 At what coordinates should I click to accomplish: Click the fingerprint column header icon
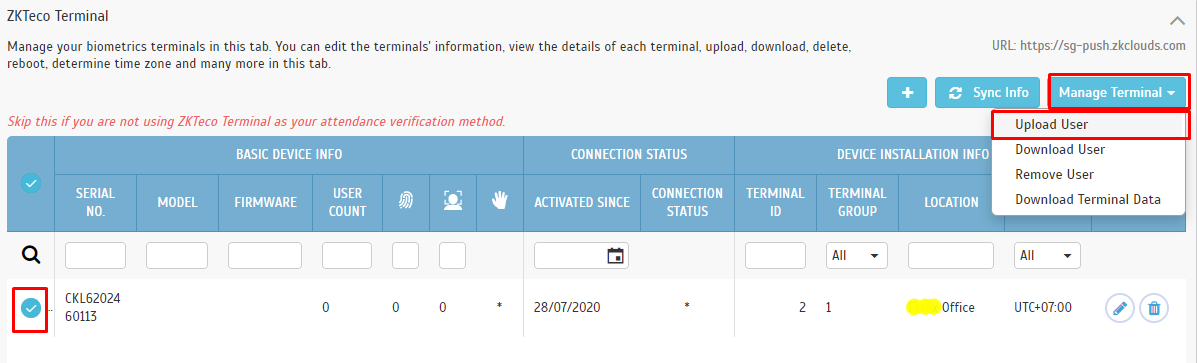(x=405, y=201)
